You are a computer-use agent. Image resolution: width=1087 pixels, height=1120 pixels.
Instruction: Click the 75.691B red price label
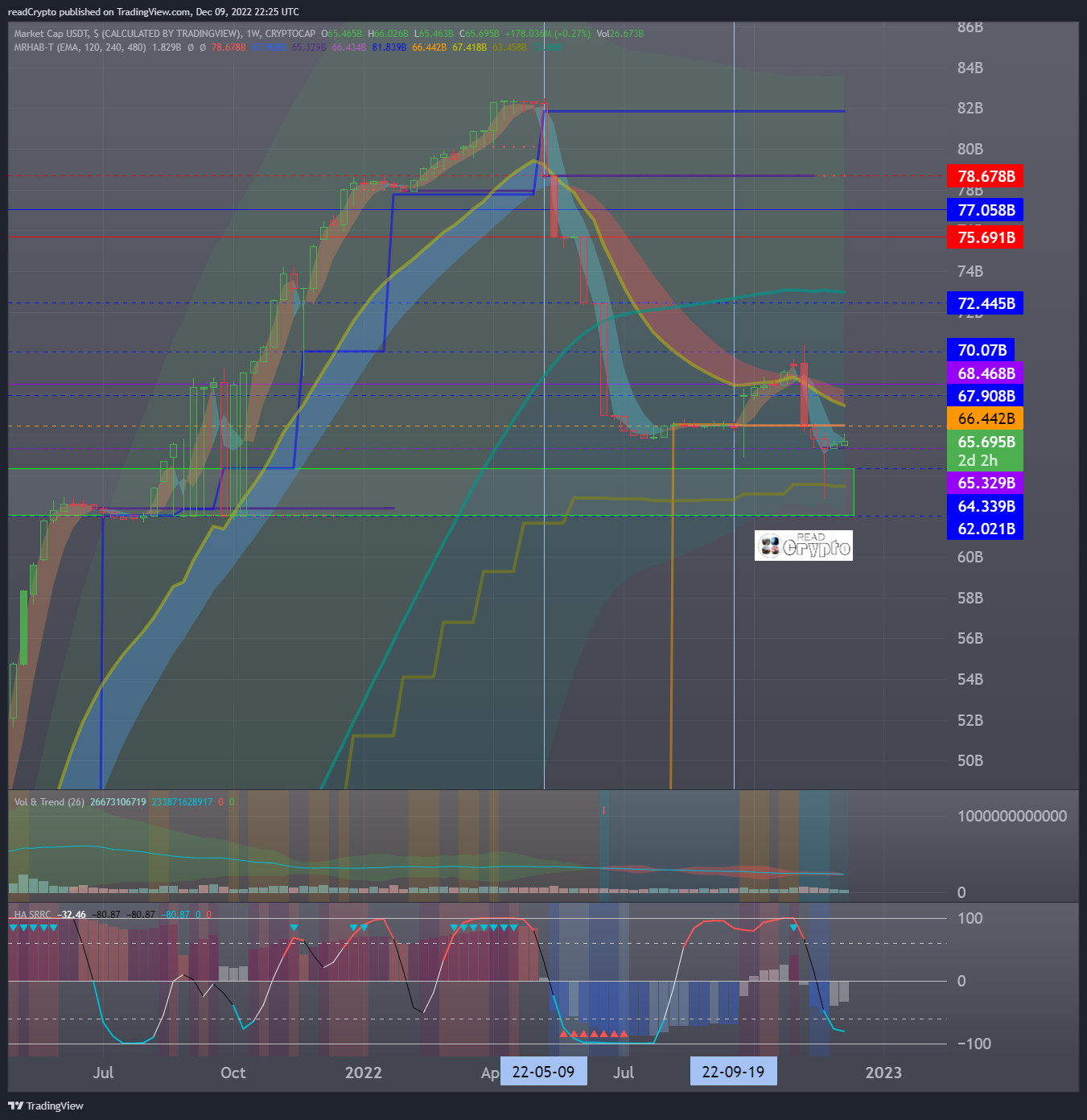986,237
